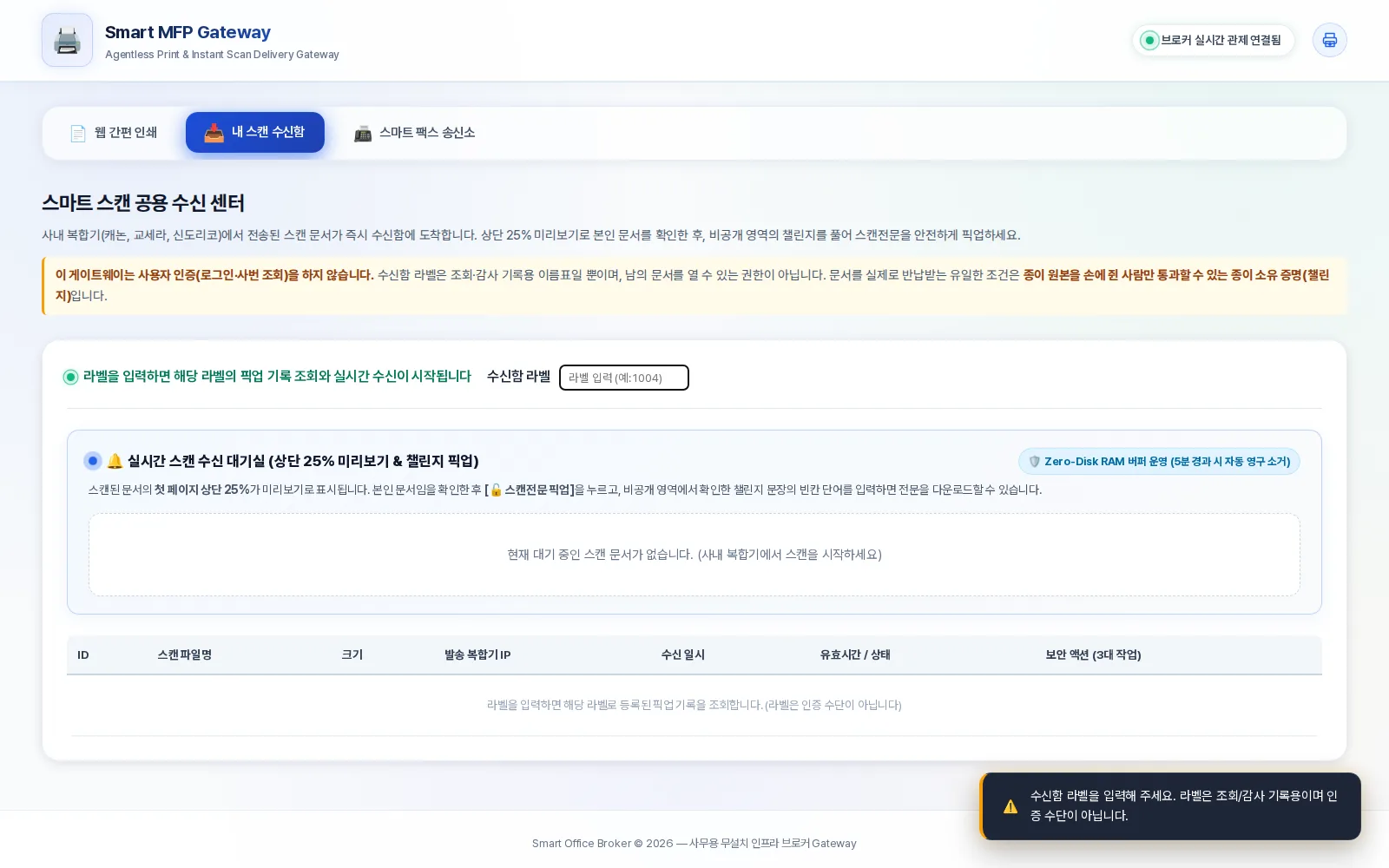Viewport: 1389px width, 868px height.
Task: Open the 웹 간편 인쇄 tab
Action: point(114,133)
